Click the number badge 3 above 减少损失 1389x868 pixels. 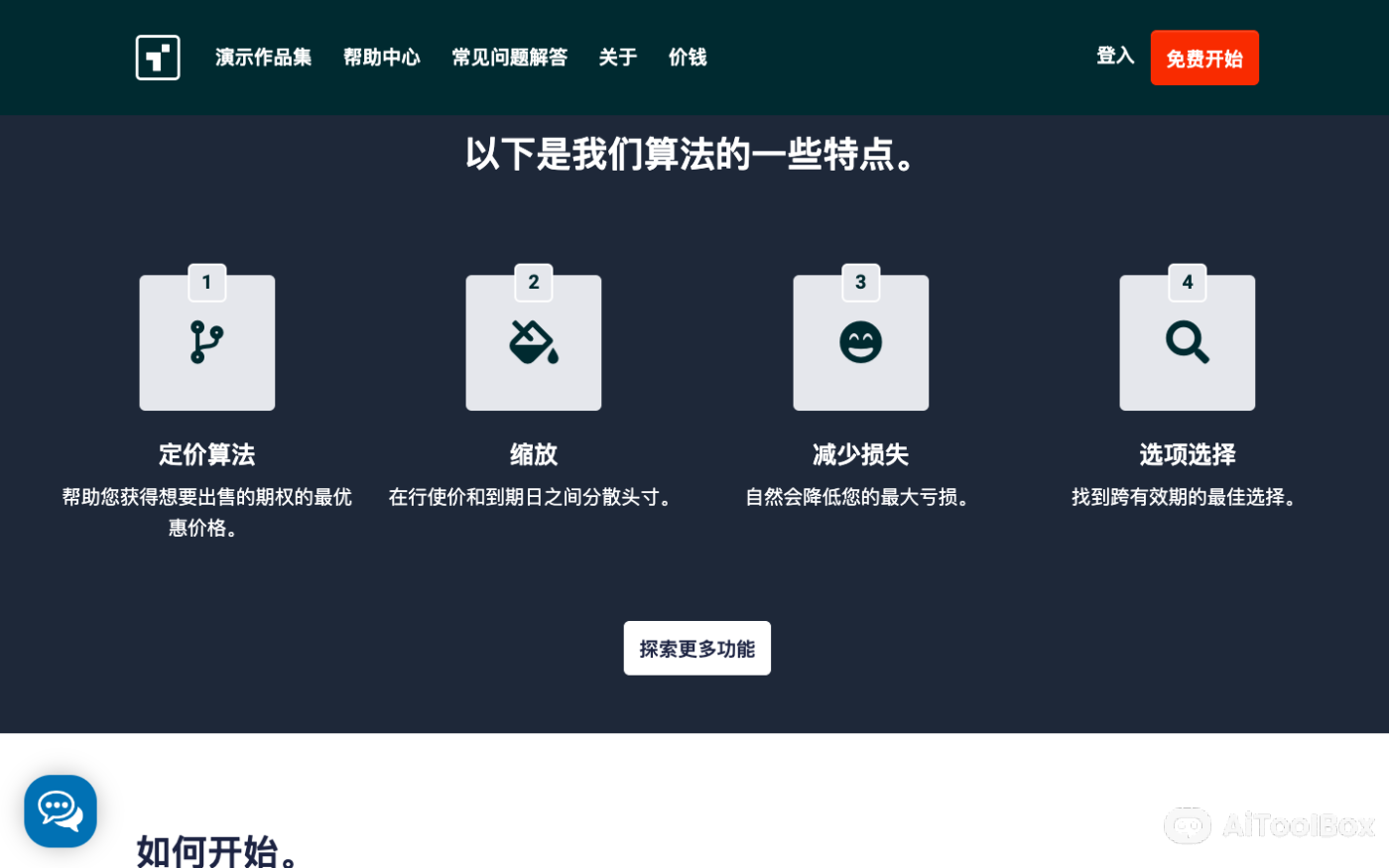tap(860, 282)
